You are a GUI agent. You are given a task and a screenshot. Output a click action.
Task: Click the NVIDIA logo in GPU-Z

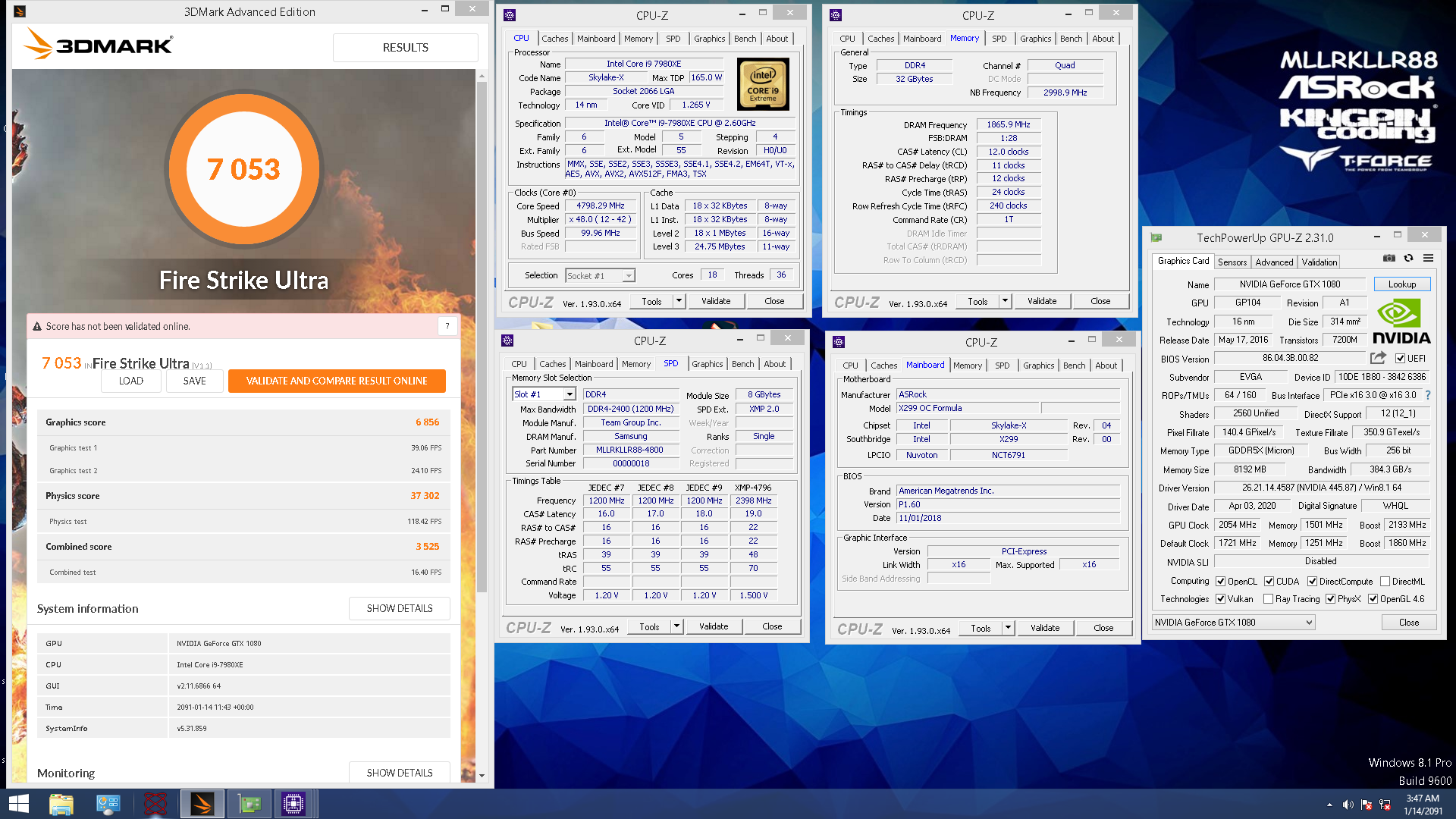click(x=1401, y=322)
